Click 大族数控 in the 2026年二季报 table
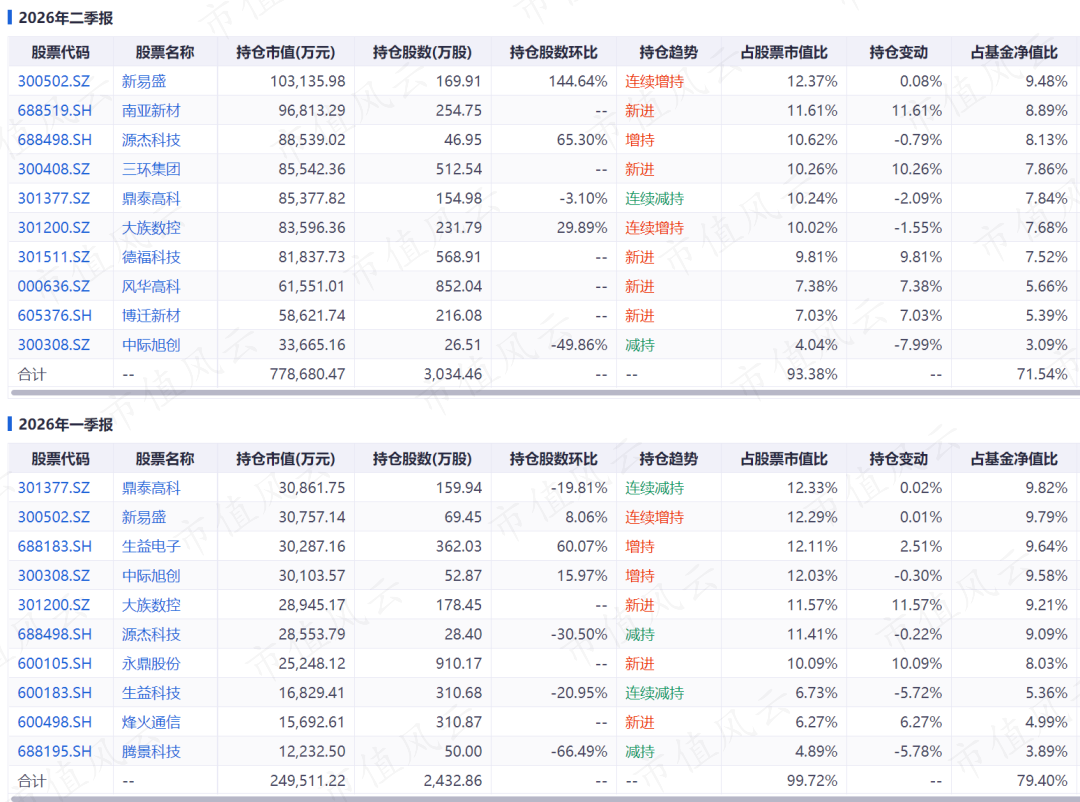Screen dimensions: 1080x802 pos(151,227)
